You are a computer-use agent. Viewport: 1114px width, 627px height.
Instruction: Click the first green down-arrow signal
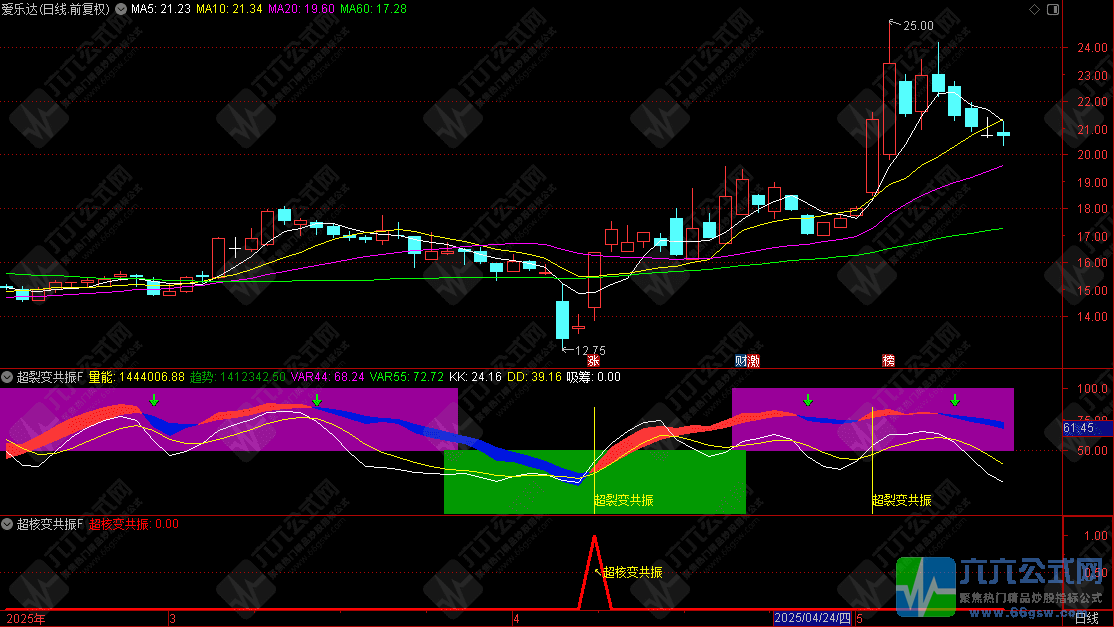153,401
